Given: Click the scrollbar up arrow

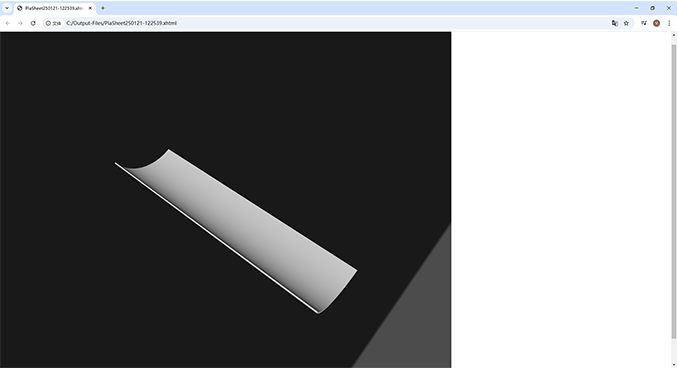Looking at the screenshot, I should (x=674, y=35).
